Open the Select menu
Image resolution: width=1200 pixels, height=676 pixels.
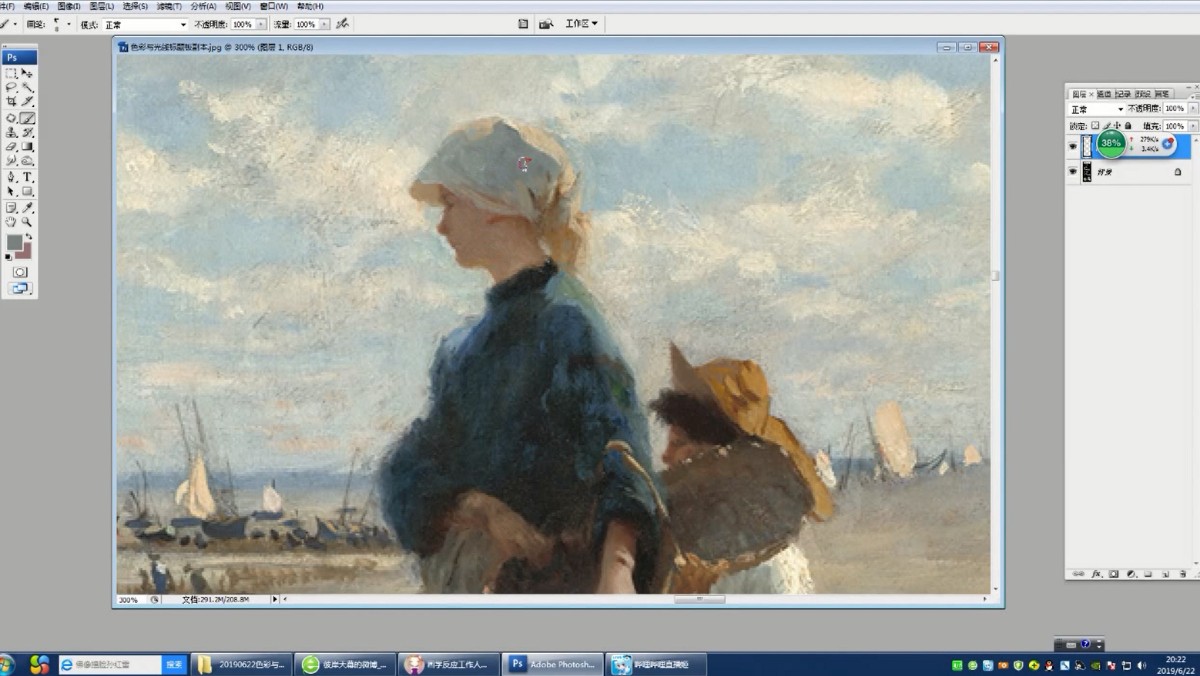[135, 6]
